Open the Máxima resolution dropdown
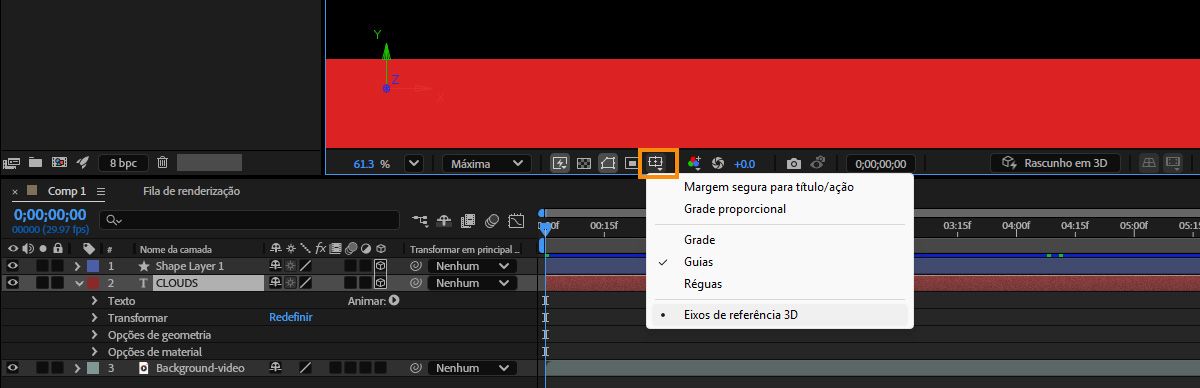Viewport: 1200px width, 388px height. 487,163
